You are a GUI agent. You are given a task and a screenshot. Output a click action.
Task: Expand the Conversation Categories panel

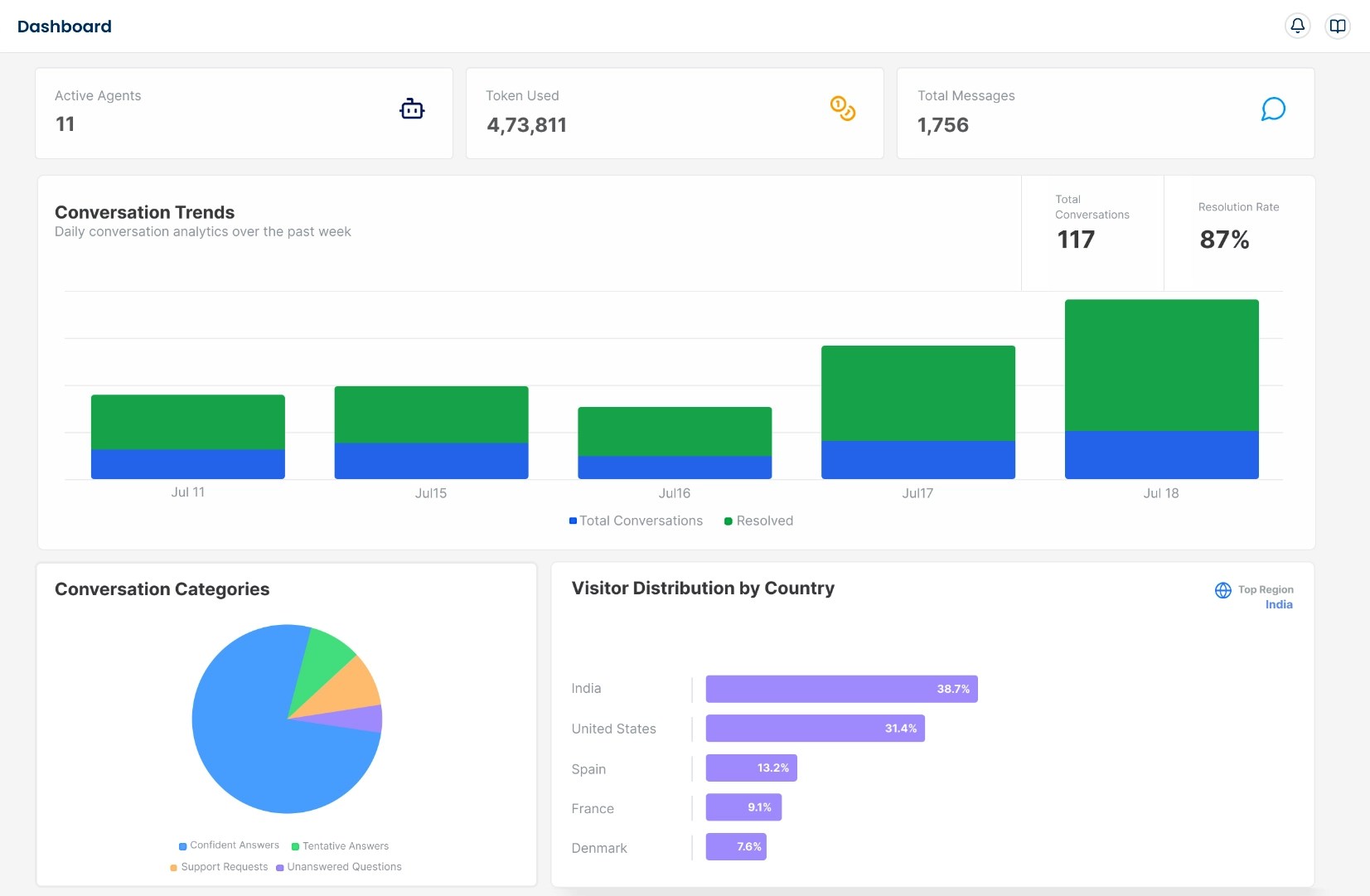pyautogui.click(x=162, y=589)
